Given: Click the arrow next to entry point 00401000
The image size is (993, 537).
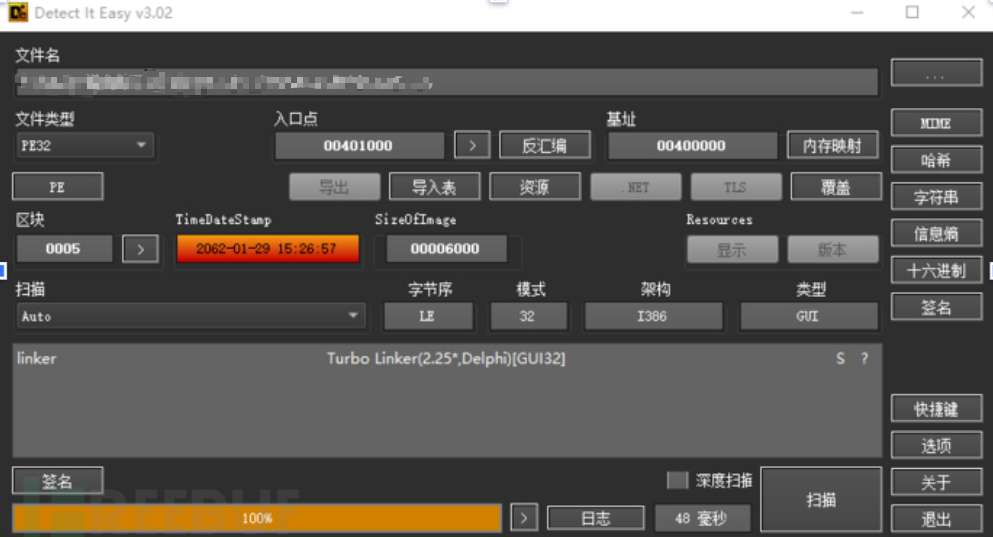Looking at the screenshot, I should 472,146.
